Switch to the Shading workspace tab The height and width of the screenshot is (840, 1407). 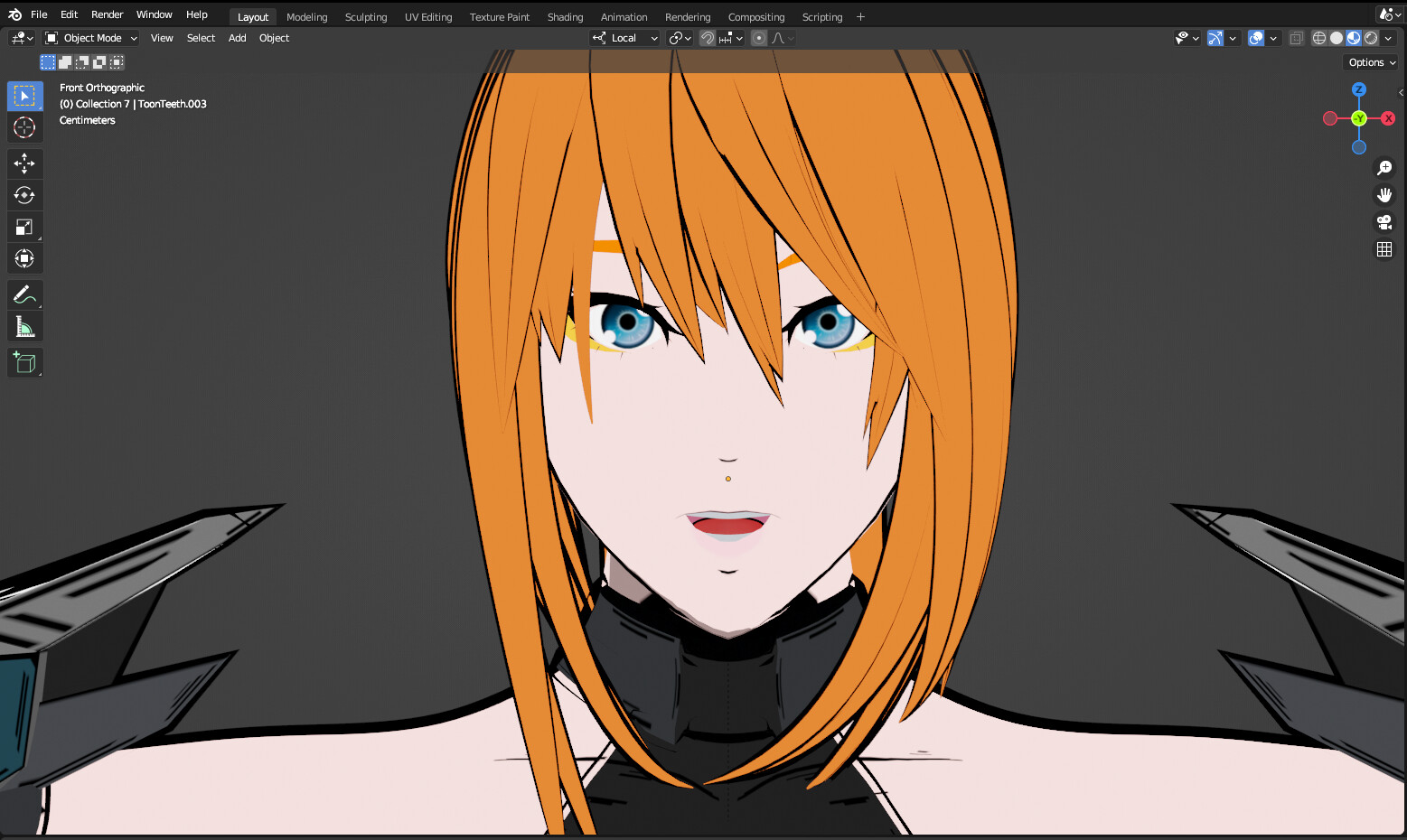(565, 16)
